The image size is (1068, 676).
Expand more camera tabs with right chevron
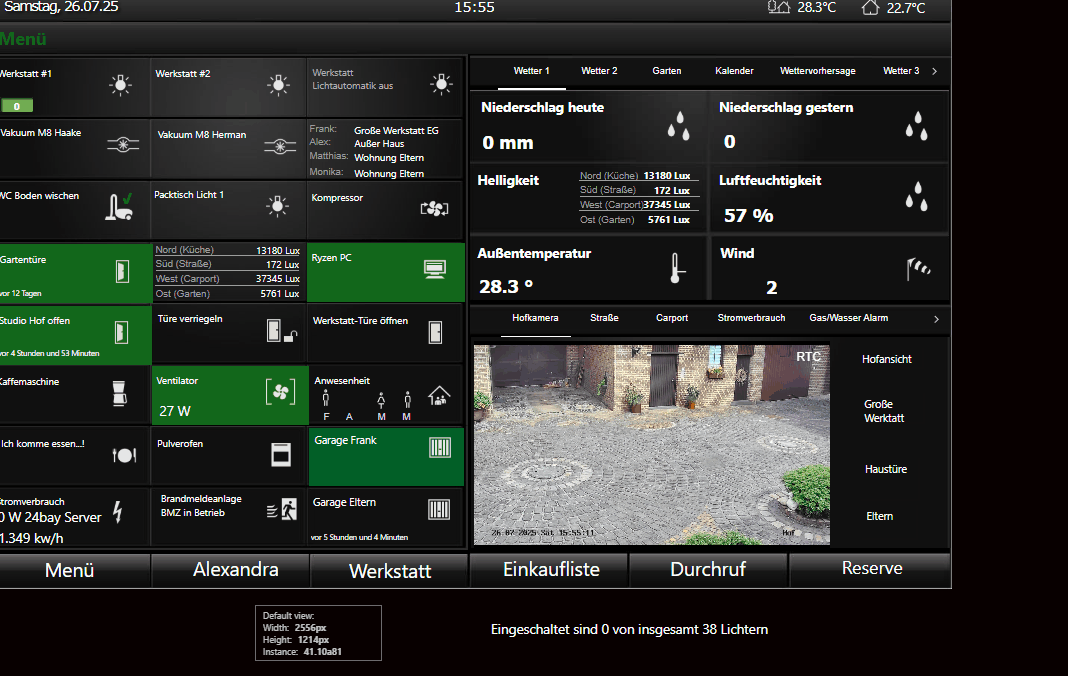point(937,319)
